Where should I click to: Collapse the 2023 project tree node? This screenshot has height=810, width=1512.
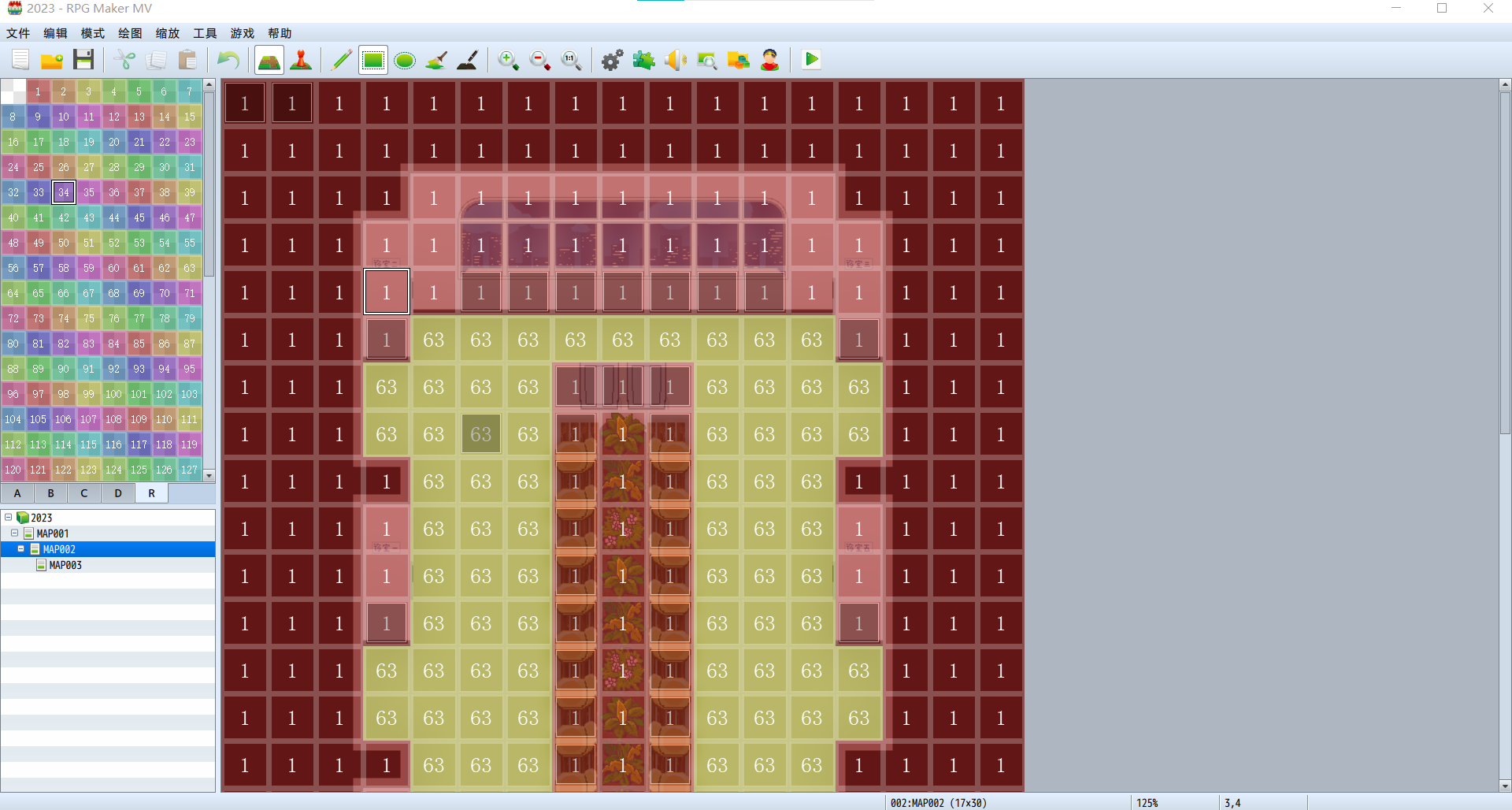click(x=9, y=518)
